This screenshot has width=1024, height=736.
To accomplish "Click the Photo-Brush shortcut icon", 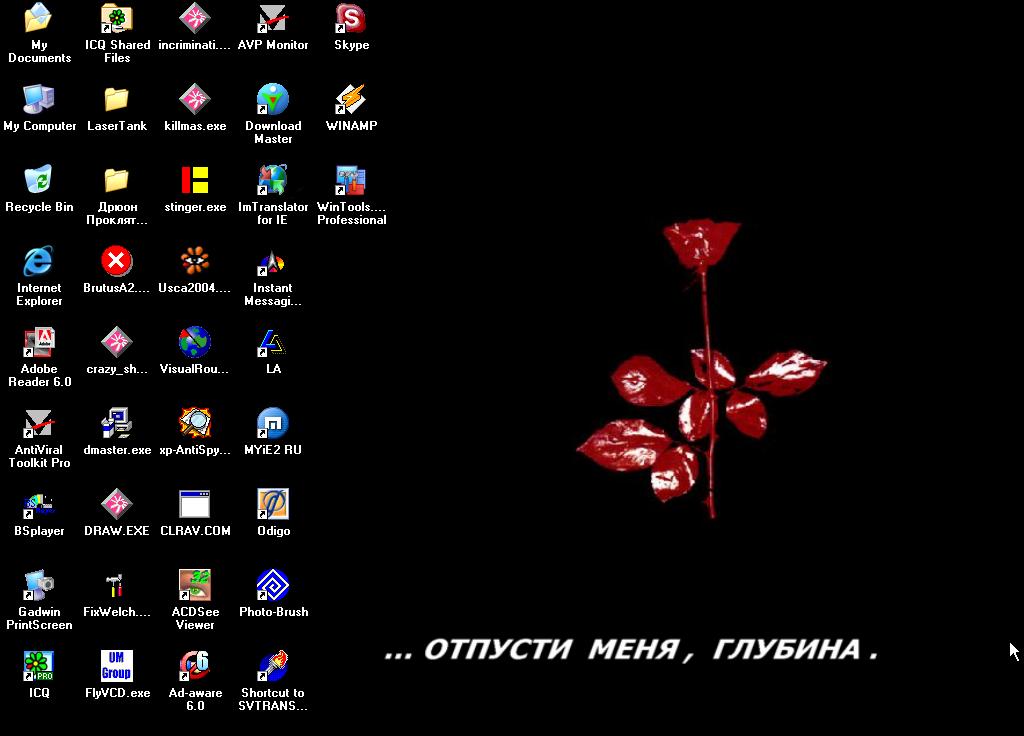I will coord(273,585).
